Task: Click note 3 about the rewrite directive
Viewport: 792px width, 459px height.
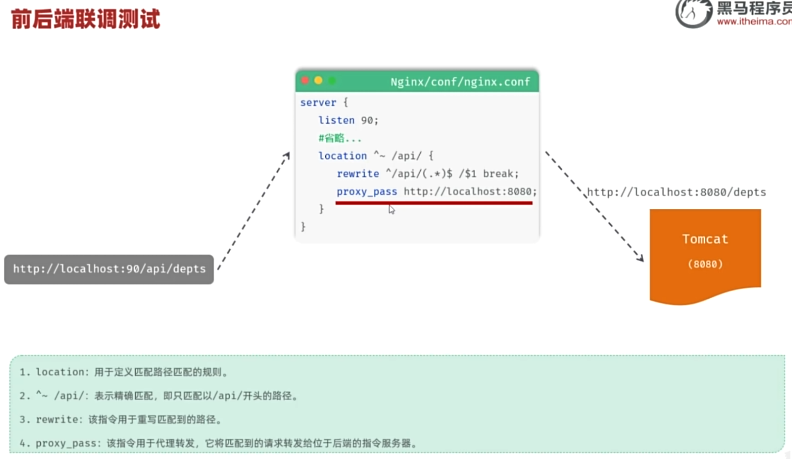Action: click(121, 420)
